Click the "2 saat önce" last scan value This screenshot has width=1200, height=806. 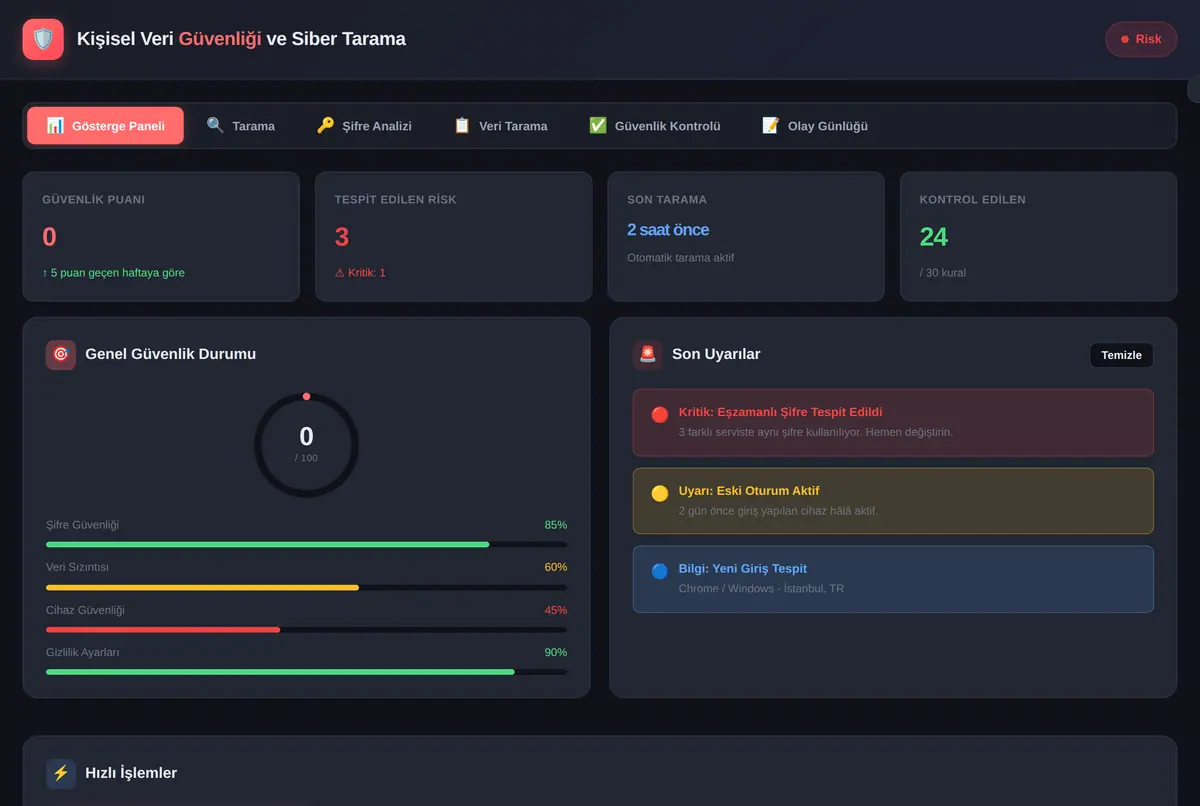point(668,230)
